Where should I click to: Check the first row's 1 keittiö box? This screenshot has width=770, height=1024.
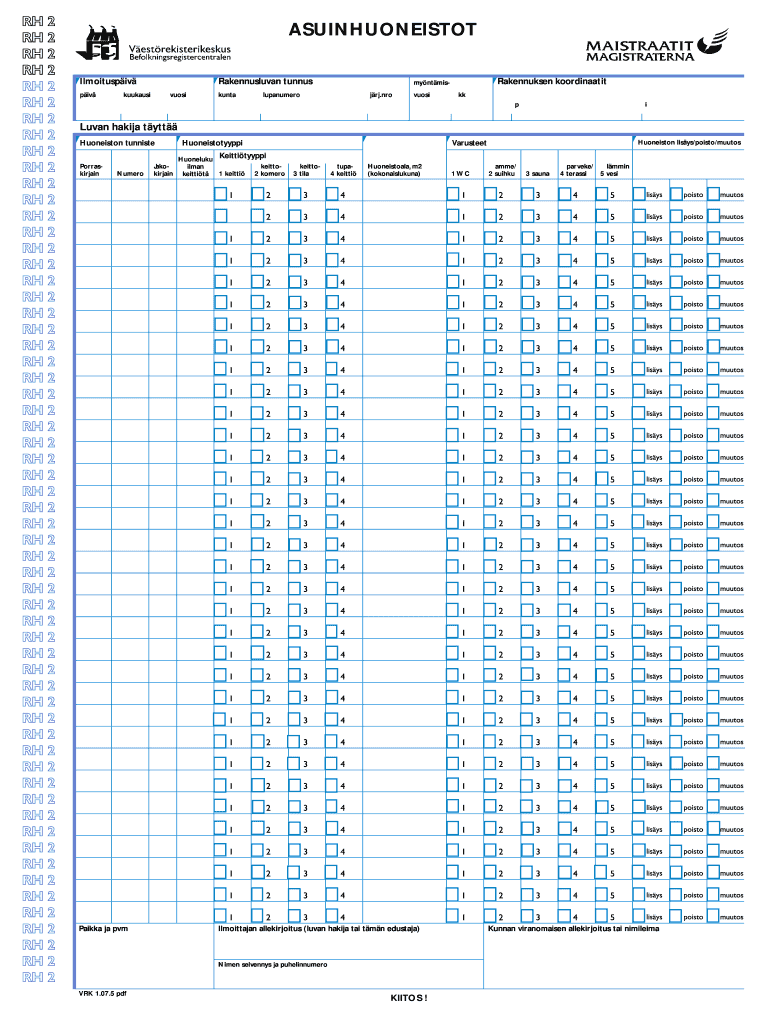[x=221, y=193]
